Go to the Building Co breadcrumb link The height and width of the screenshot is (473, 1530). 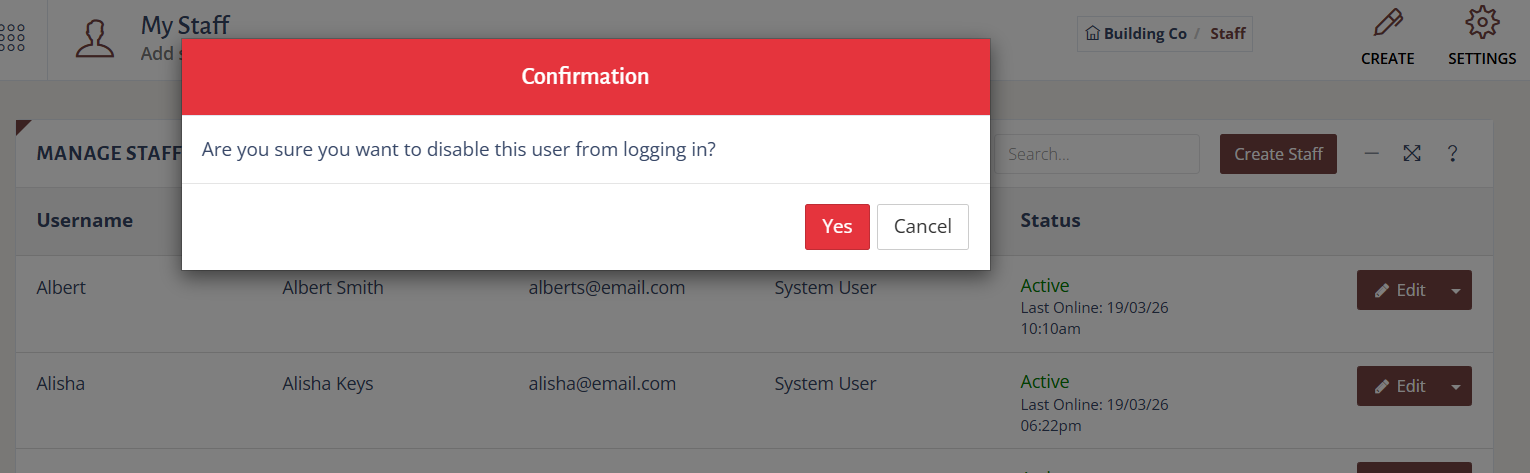click(x=1144, y=34)
